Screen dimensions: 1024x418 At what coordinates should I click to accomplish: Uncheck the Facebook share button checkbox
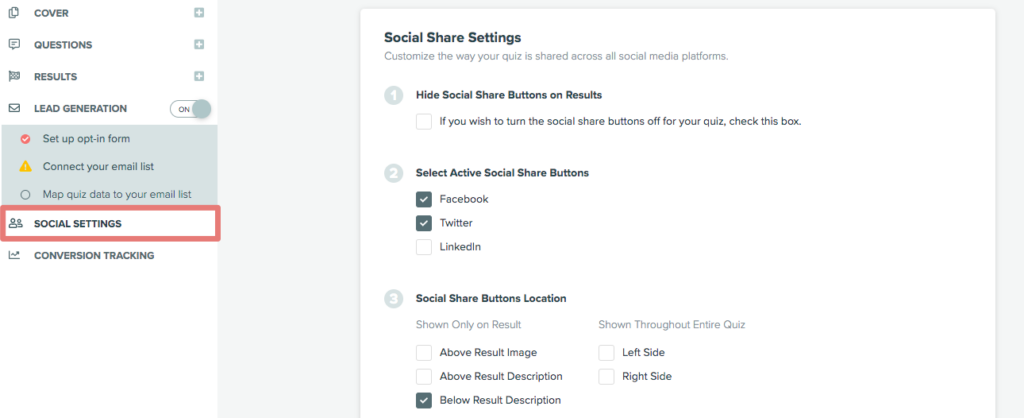[424, 199]
